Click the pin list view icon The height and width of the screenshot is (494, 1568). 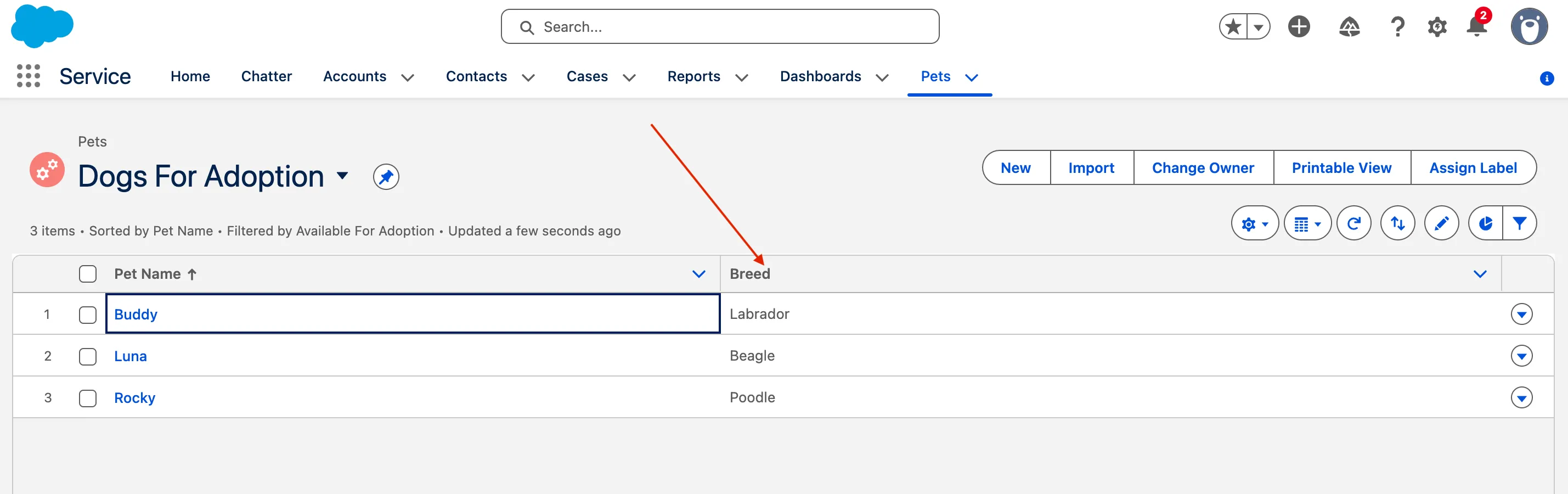pyautogui.click(x=385, y=177)
